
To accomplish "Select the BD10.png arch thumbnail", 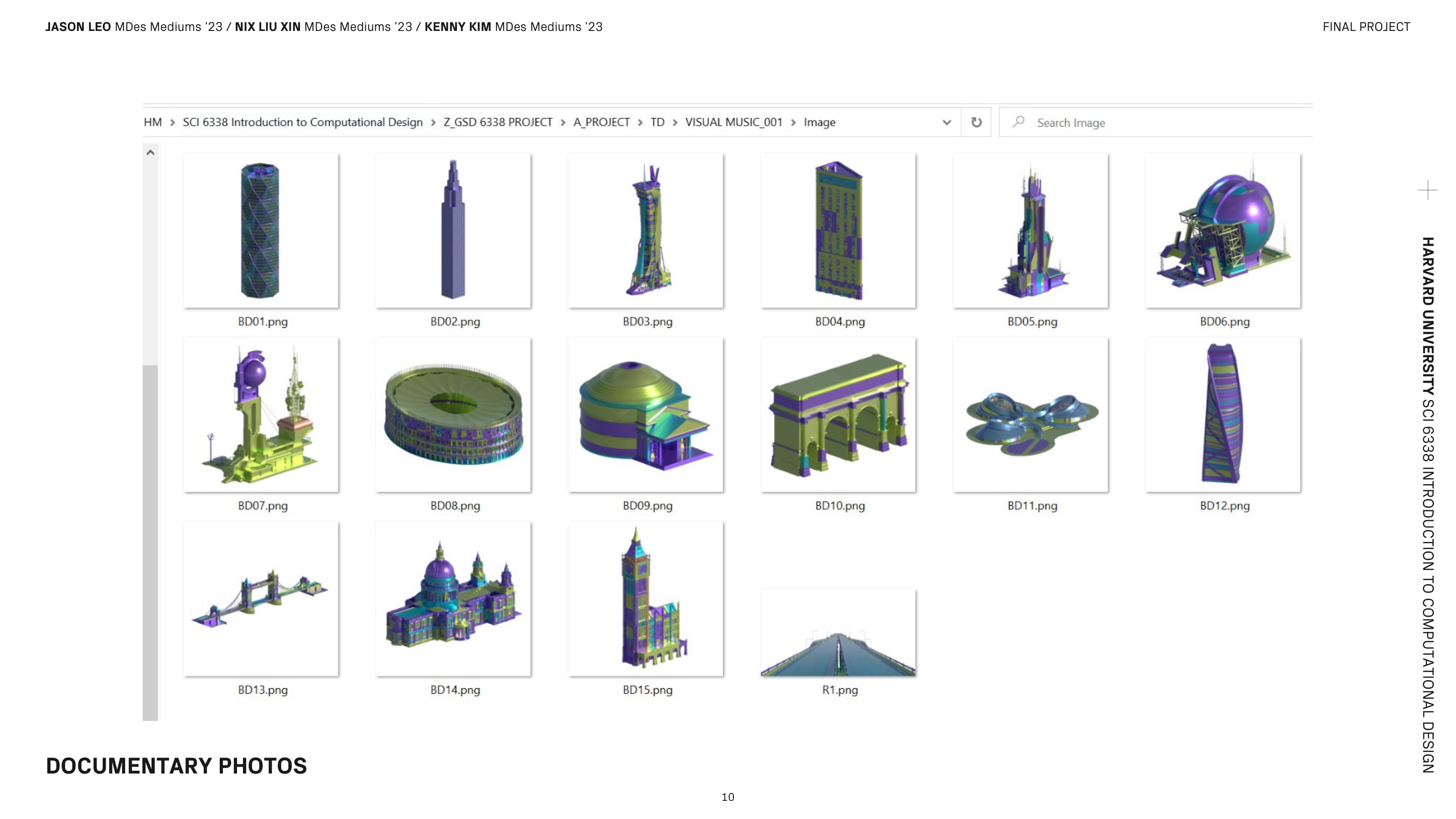I will tap(838, 415).
